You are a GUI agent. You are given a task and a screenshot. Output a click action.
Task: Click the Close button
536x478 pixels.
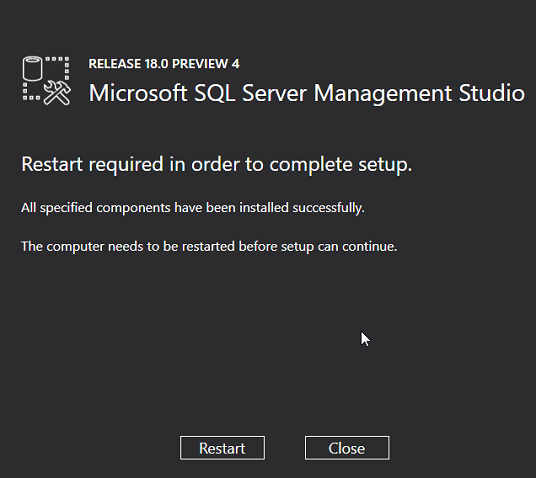(x=347, y=448)
